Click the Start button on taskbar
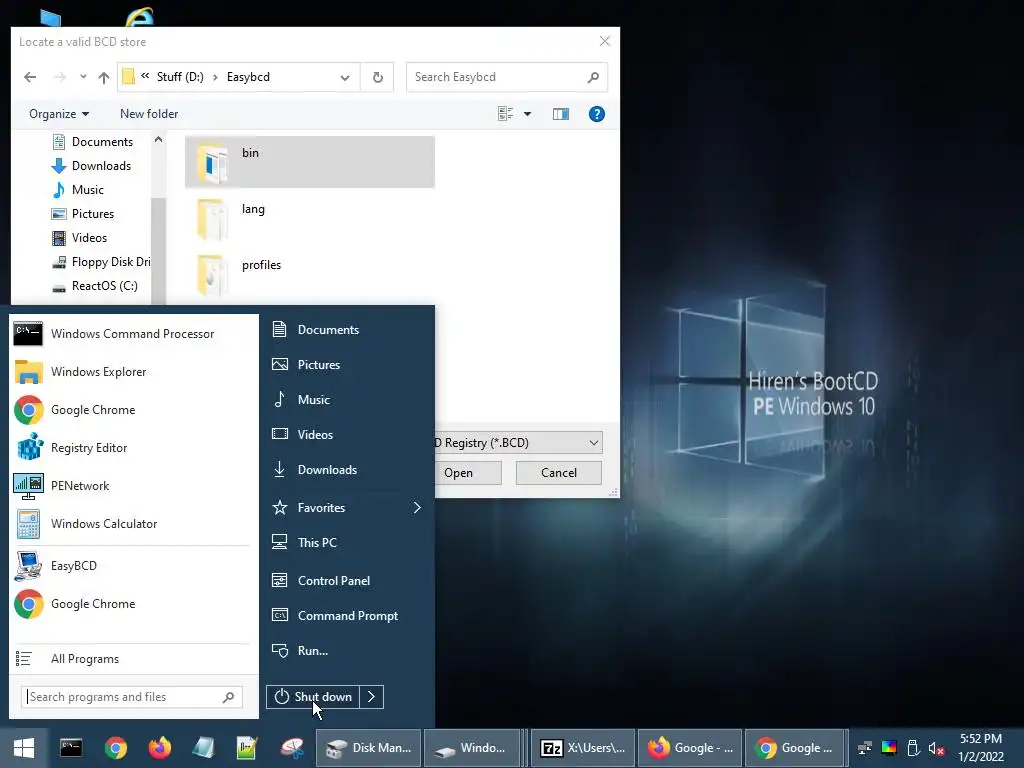The image size is (1024, 768). 24,748
